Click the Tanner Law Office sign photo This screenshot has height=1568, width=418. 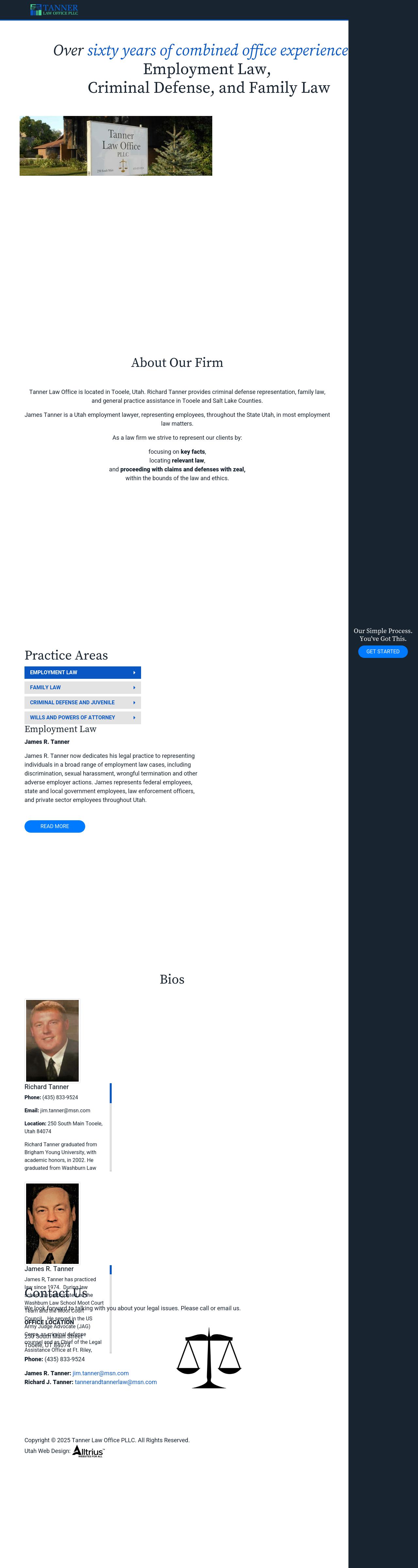(x=116, y=146)
